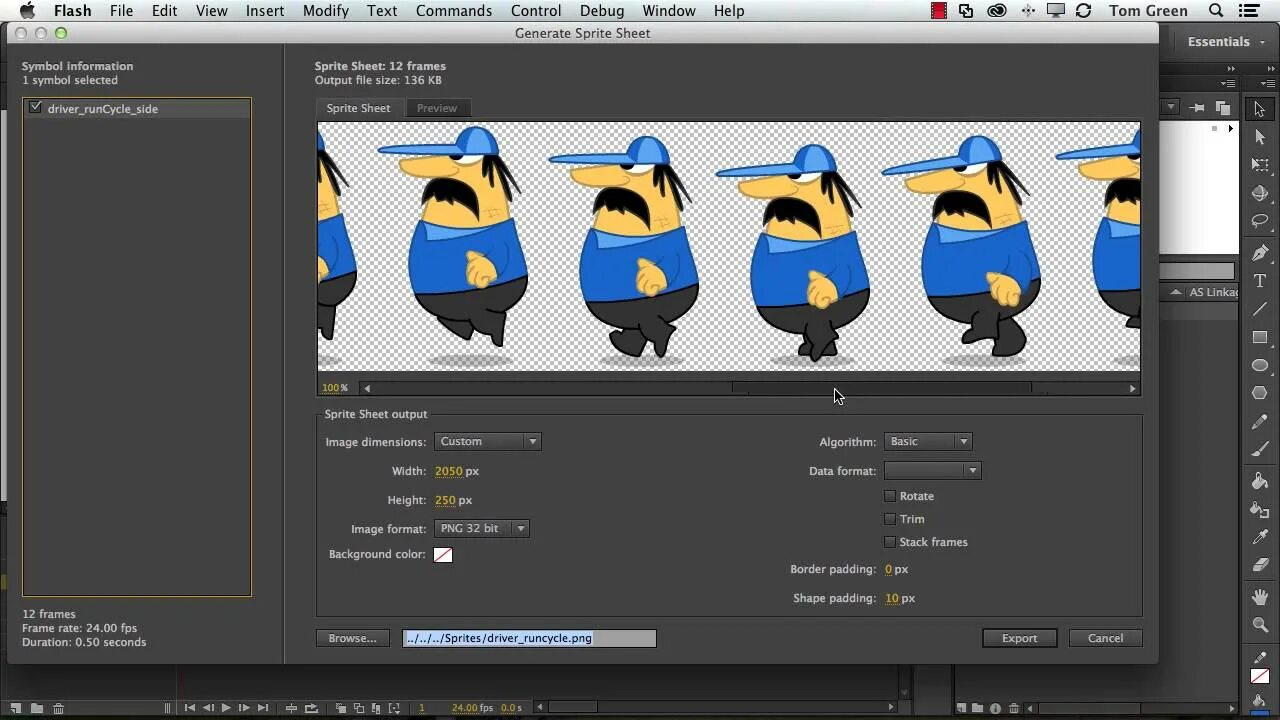Select the Subselection tool
Viewport: 1280px width, 720px height.
[1260, 137]
